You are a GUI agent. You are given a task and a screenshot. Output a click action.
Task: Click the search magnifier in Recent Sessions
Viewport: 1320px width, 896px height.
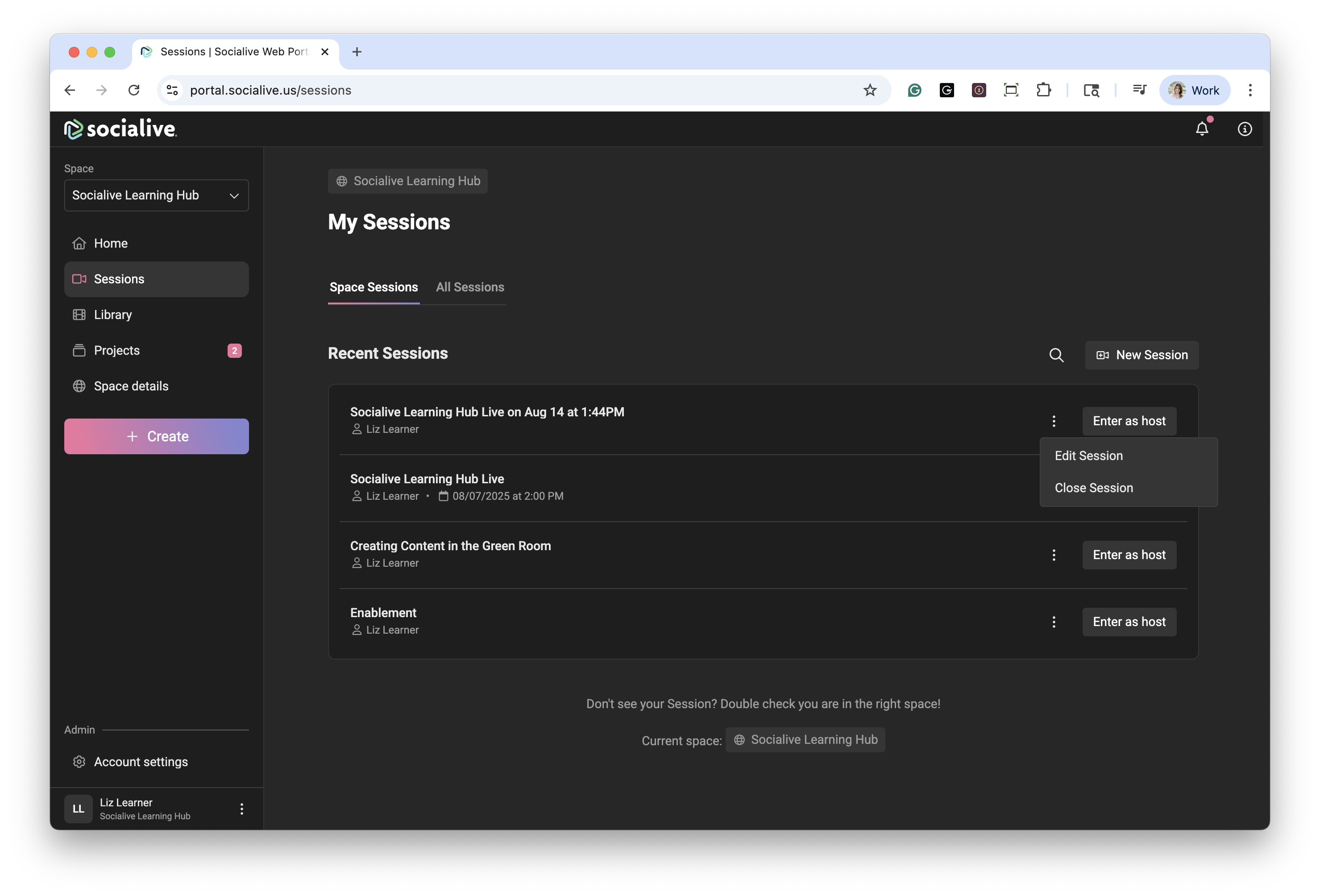coord(1056,355)
